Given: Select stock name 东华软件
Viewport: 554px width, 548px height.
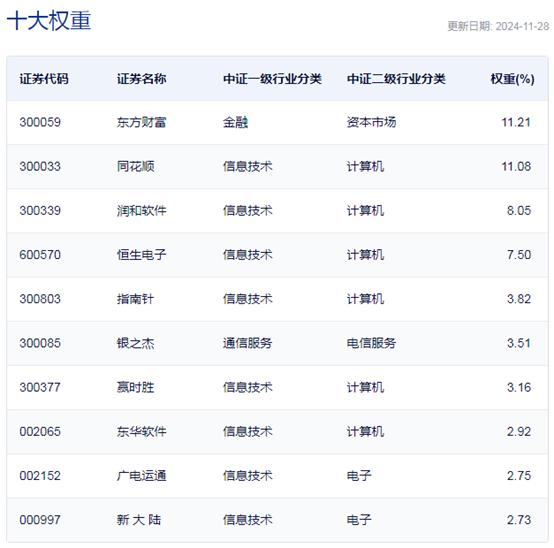Looking at the screenshot, I should pos(141,431).
